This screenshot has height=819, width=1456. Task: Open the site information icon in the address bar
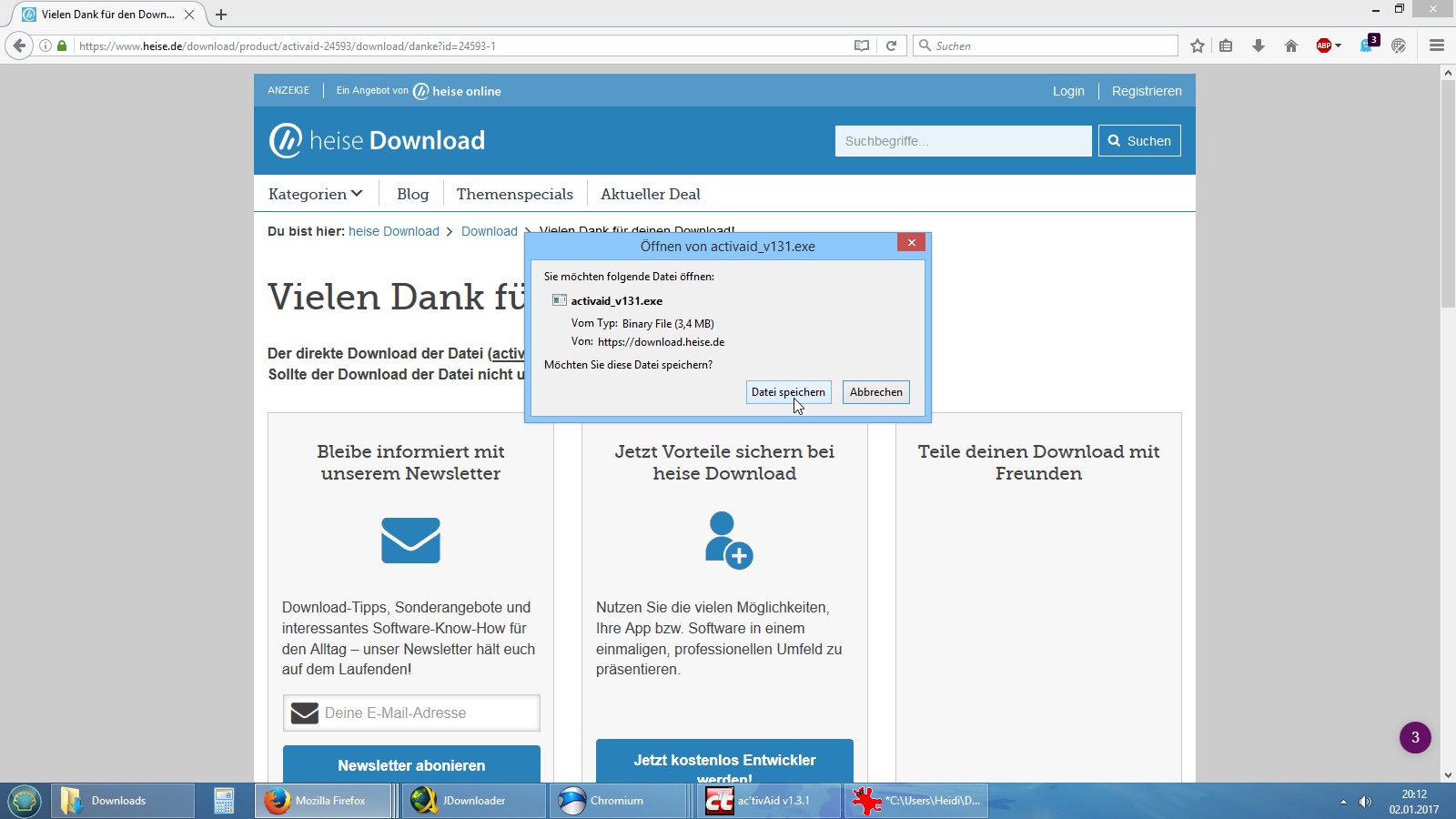coord(45,45)
